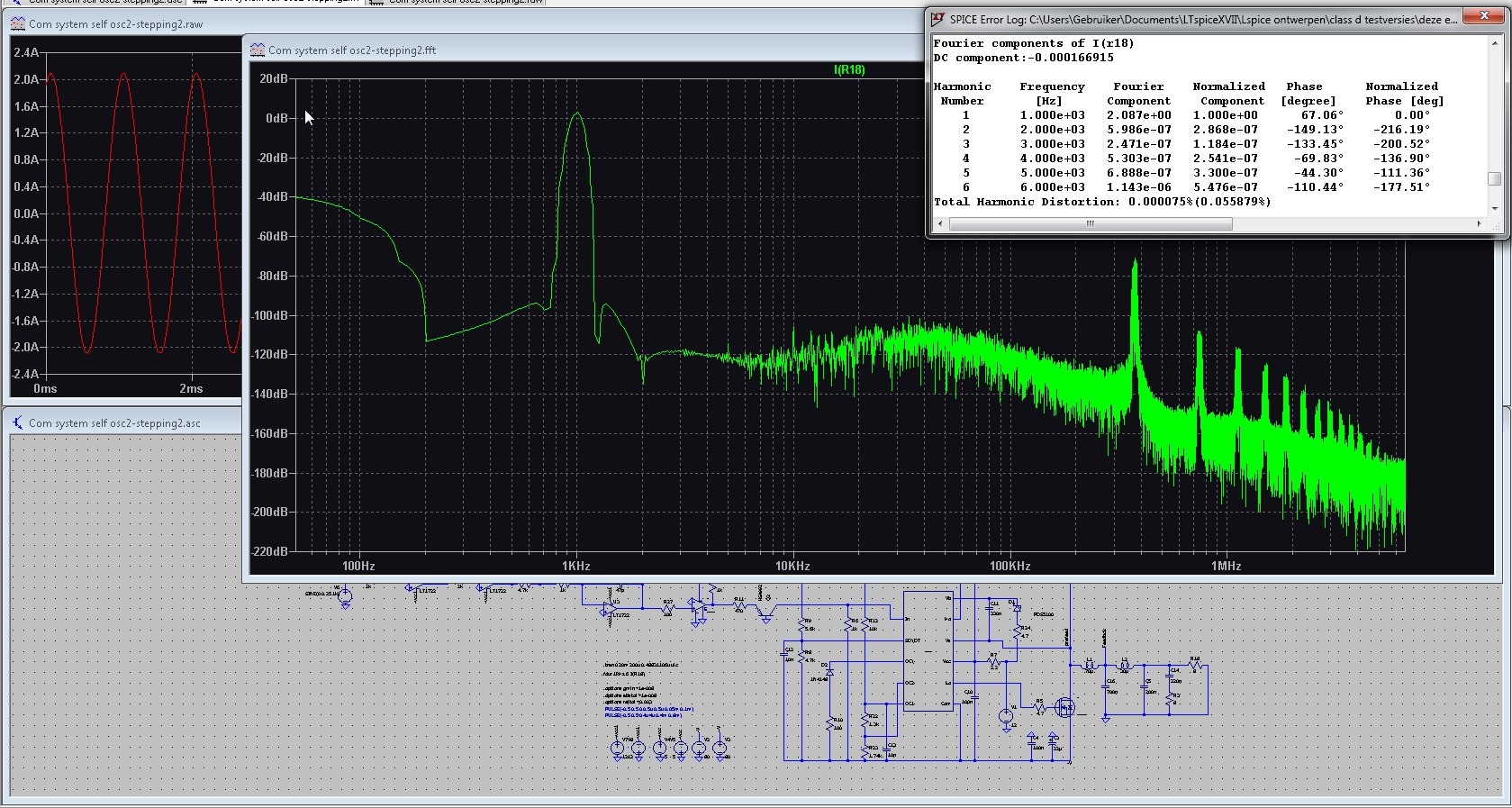
Task: Click the LTspice icon in SPICE Error Log title bar
Action: click(x=937, y=19)
